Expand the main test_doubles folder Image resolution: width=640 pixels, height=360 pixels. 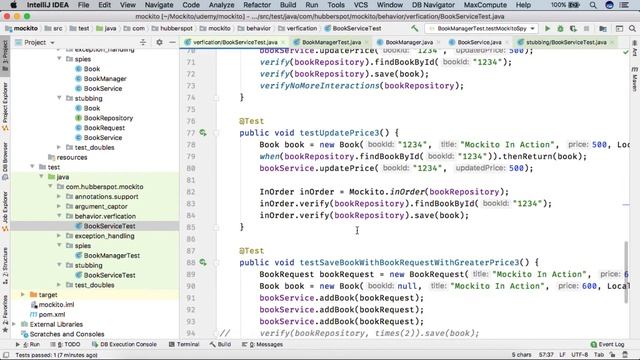(x=60, y=147)
